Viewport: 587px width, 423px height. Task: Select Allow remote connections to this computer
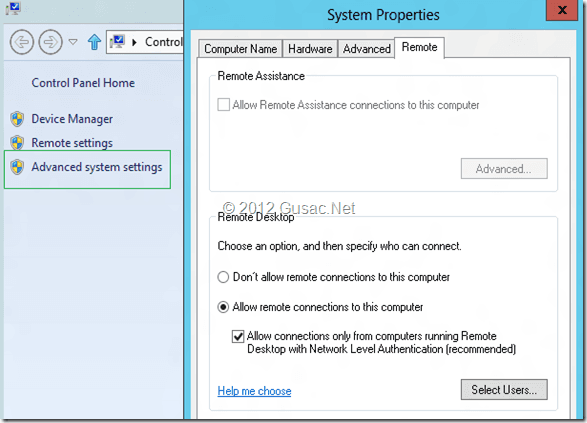click(x=223, y=307)
